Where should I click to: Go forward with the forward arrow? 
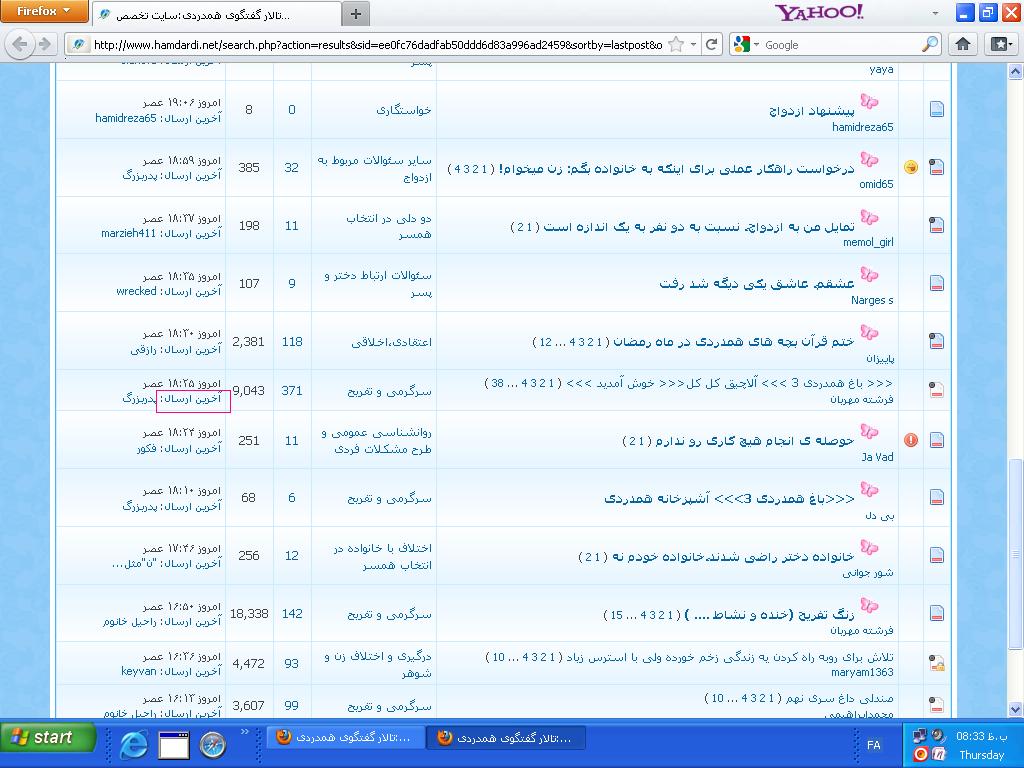(44, 44)
